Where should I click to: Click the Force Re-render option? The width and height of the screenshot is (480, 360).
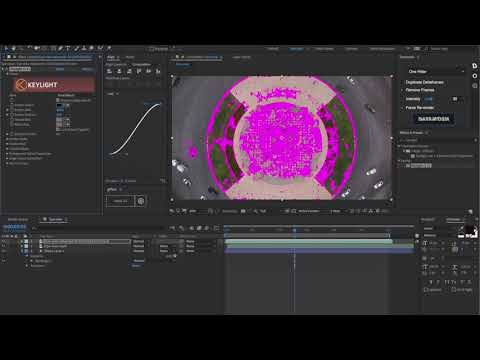coord(420,108)
